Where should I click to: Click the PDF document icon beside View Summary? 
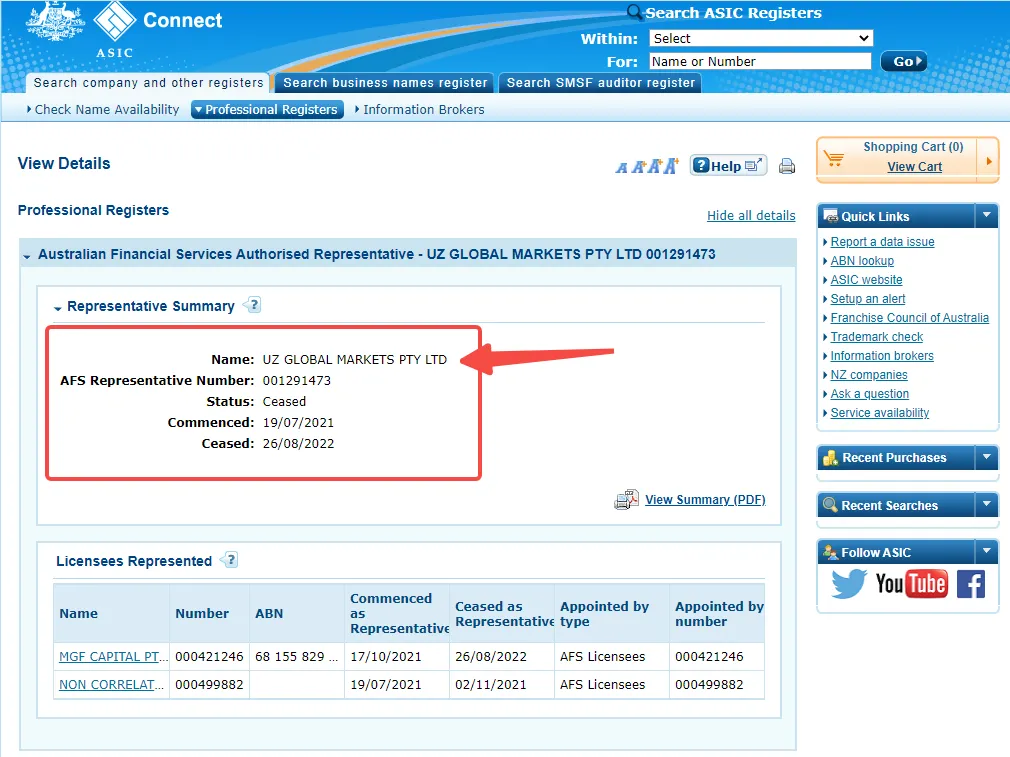(626, 499)
